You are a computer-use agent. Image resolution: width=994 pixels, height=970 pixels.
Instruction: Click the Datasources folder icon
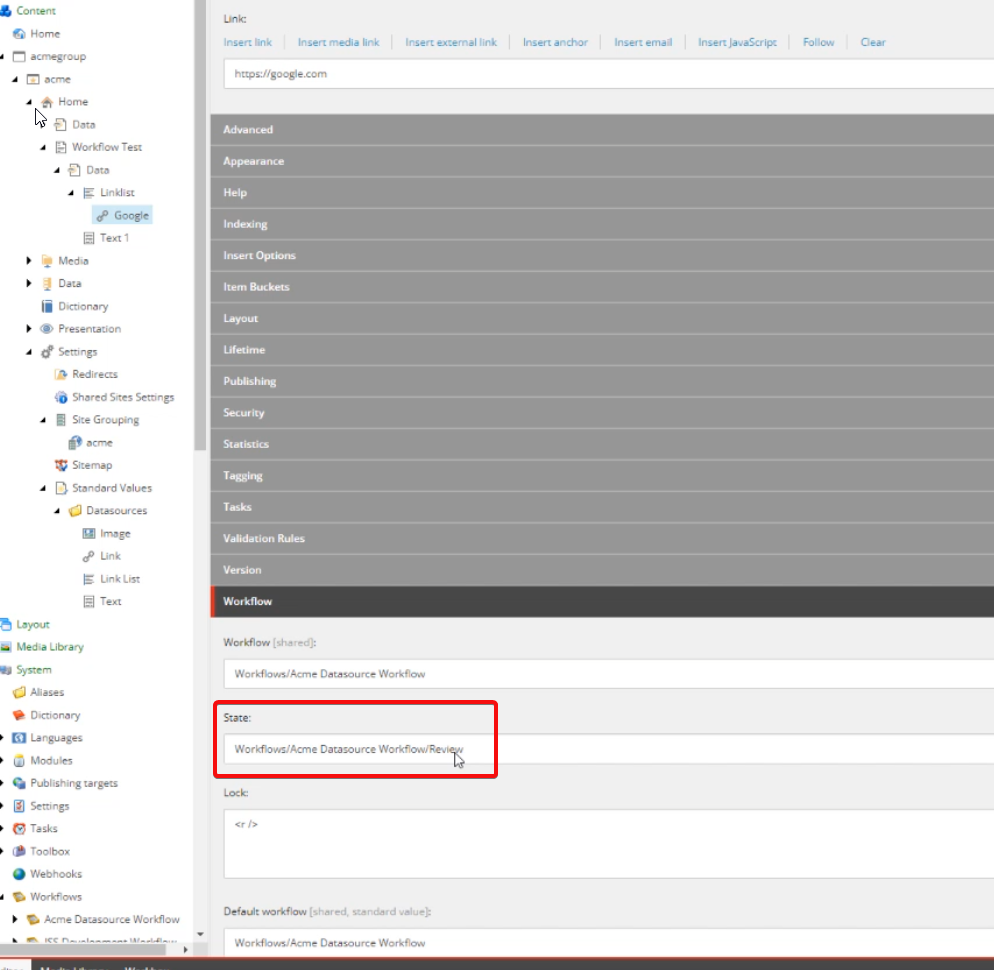tap(75, 511)
